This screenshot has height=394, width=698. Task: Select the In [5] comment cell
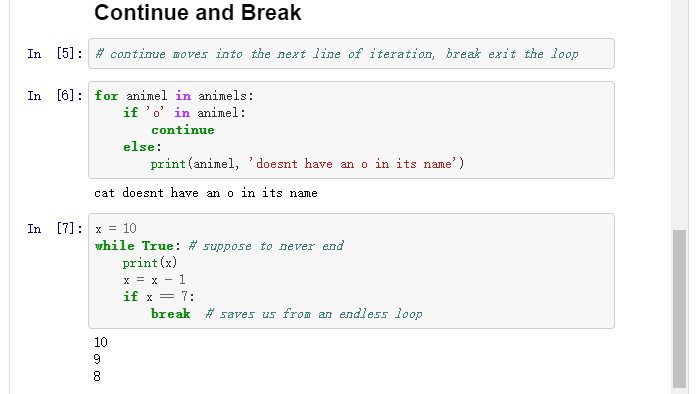point(351,54)
